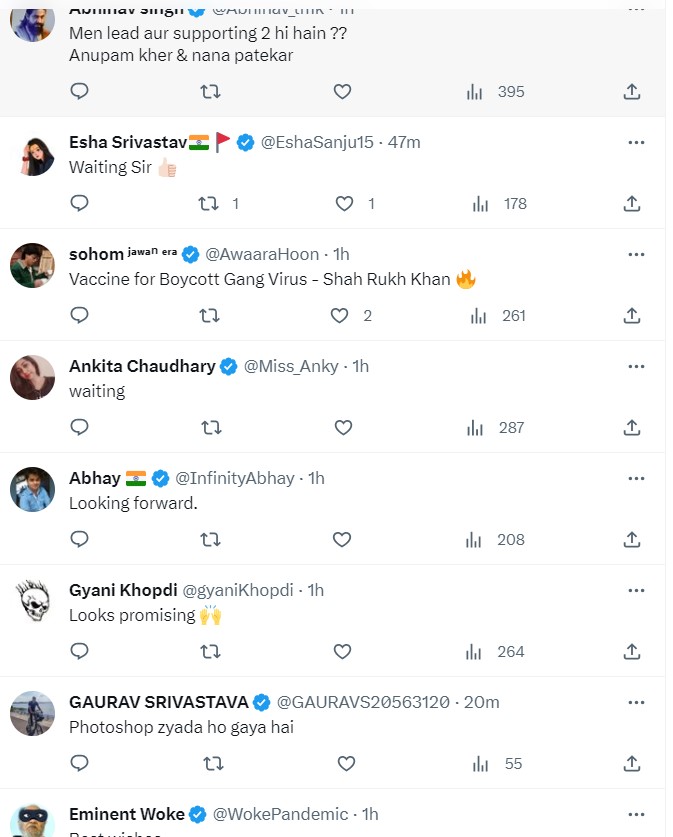Like Esha Srivastav's tweet with 1 like

coord(345,203)
